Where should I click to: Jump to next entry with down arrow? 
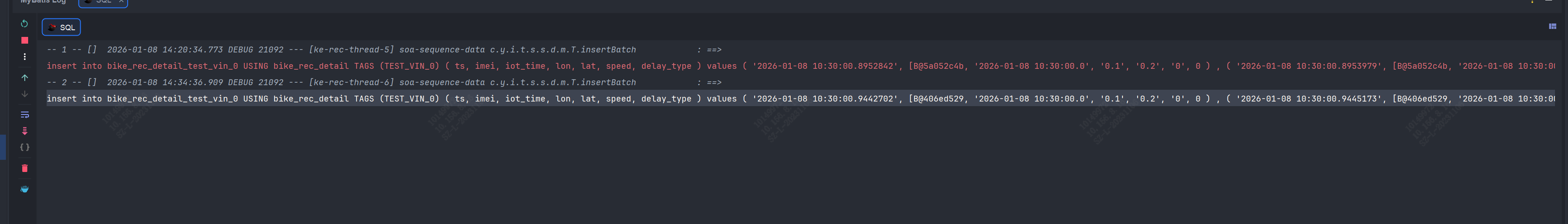pos(24,94)
